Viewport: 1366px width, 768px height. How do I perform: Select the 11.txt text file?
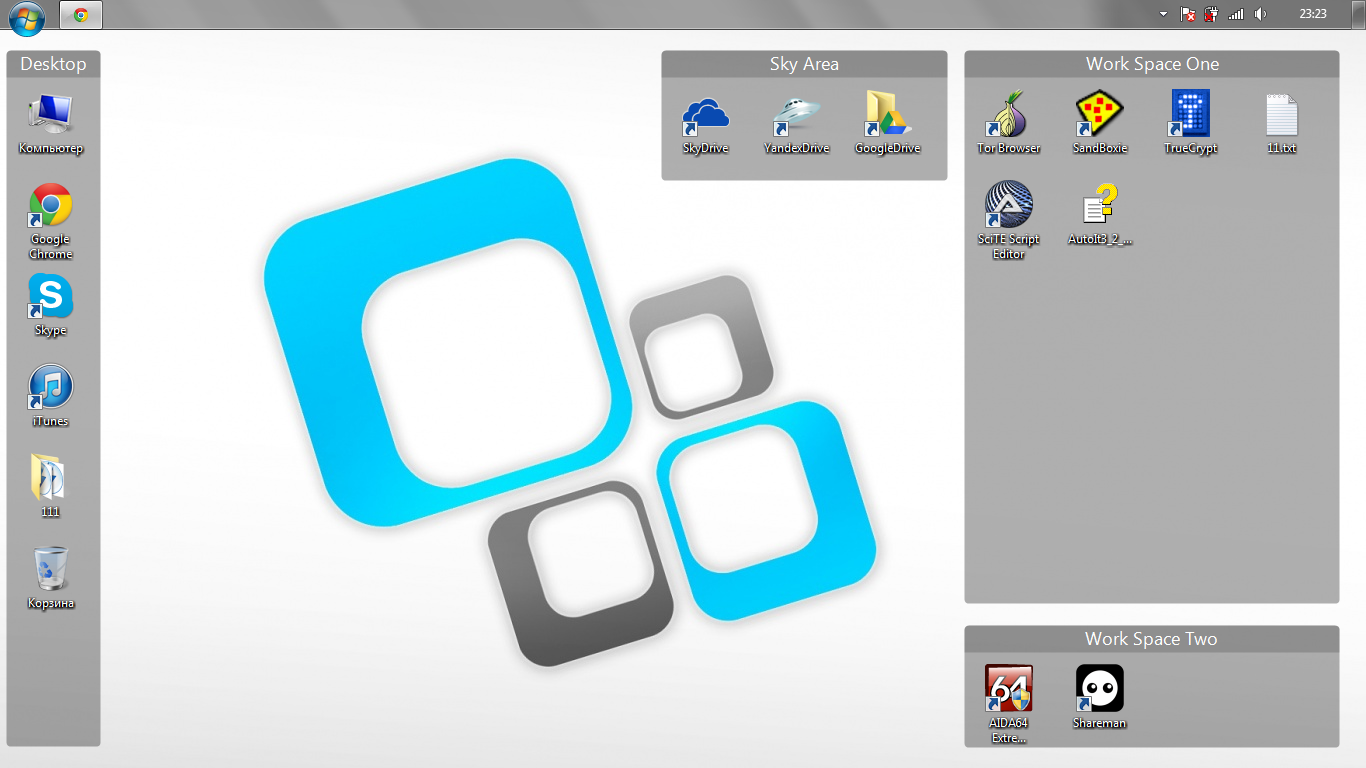click(1281, 114)
